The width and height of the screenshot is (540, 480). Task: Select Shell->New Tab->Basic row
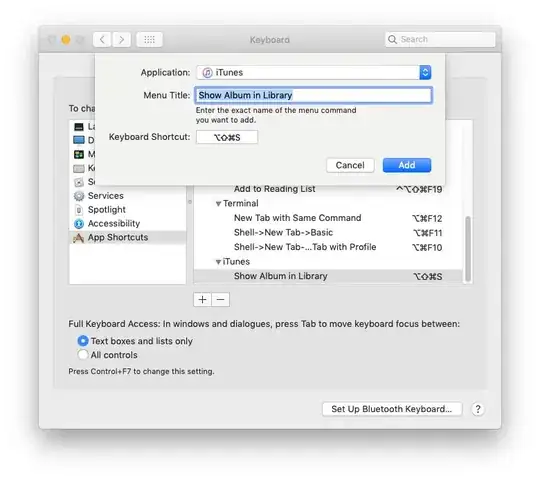(328, 232)
